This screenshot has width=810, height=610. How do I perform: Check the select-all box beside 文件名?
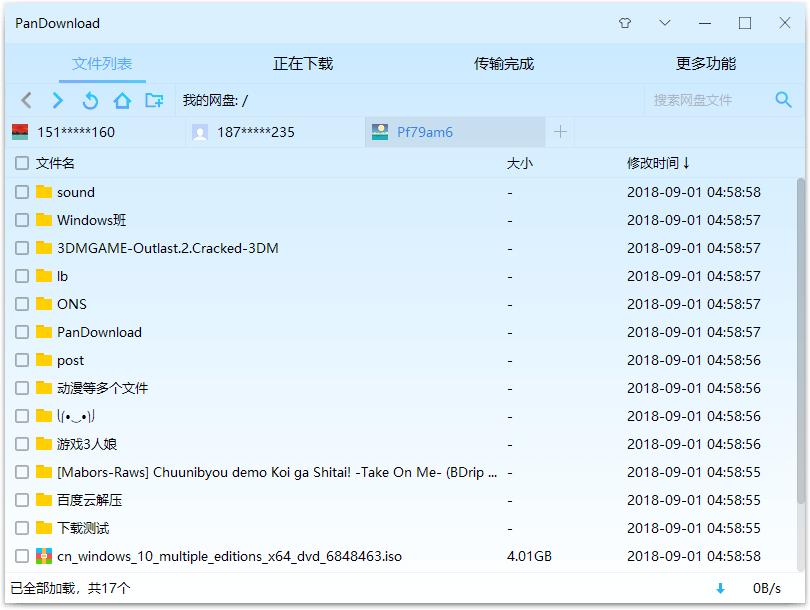22,163
